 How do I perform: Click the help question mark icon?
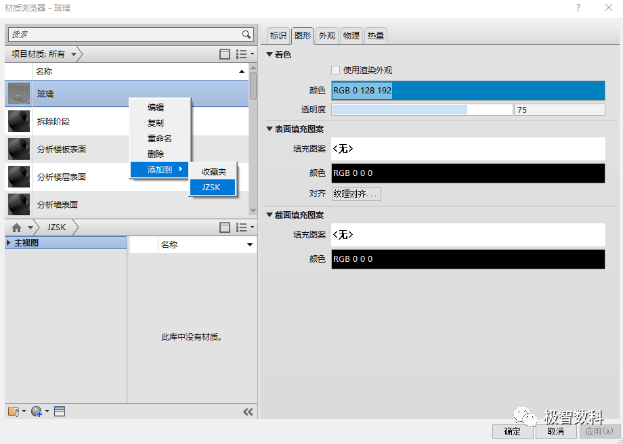(578, 8)
